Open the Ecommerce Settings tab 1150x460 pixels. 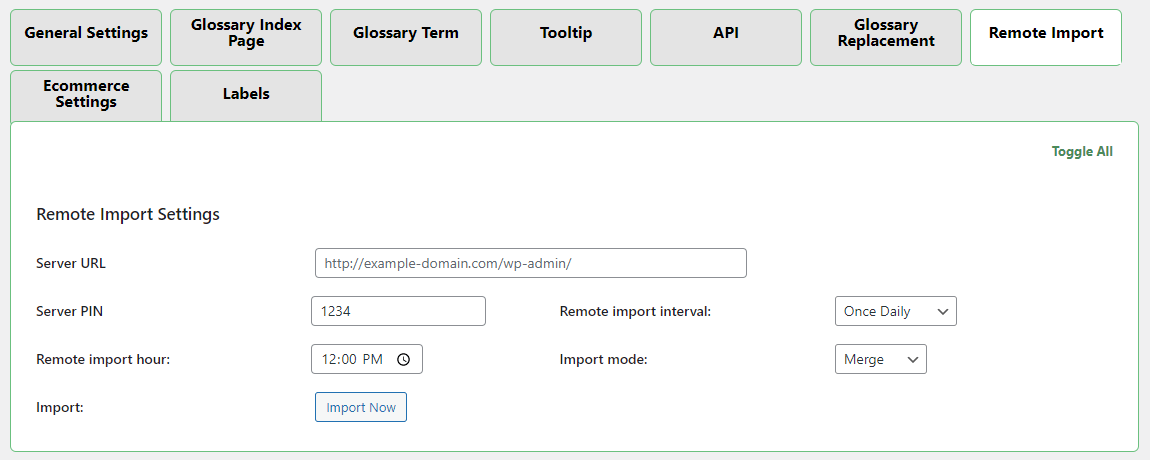coord(86,94)
